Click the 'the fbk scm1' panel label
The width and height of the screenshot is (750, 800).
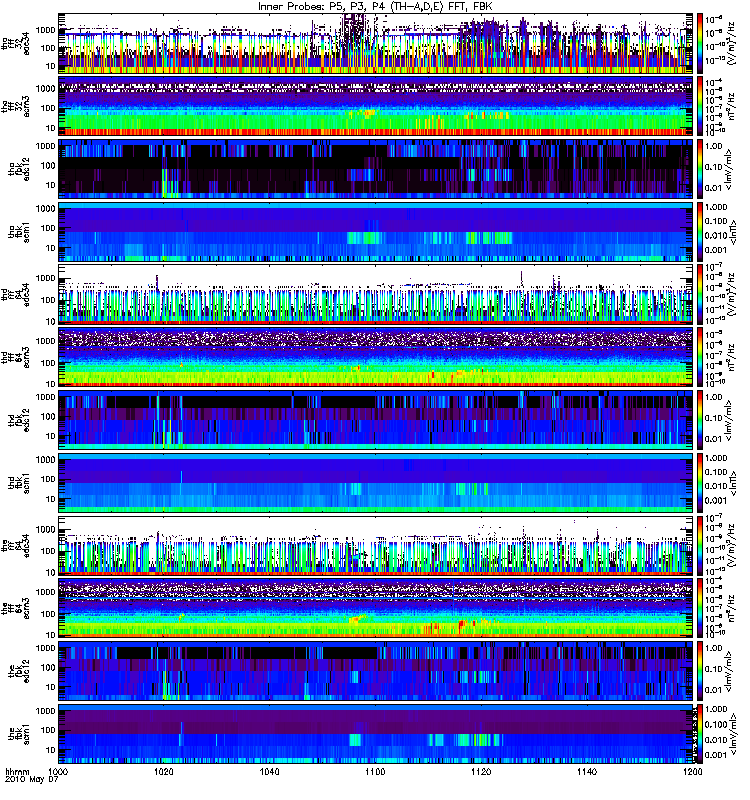pos(19,734)
